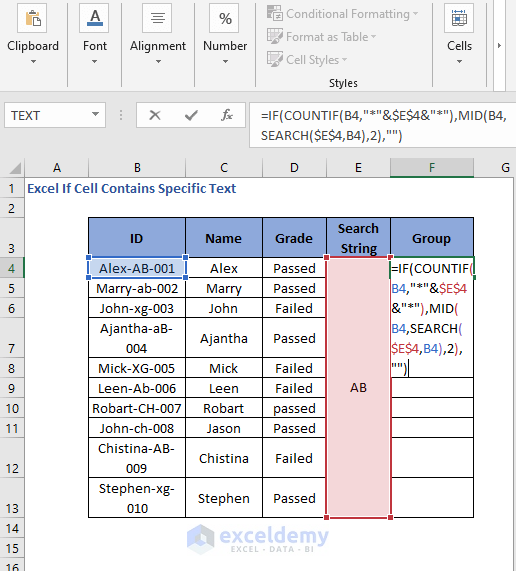Click the name cell Robart
This screenshot has height=571, width=516.
point(224,408)
